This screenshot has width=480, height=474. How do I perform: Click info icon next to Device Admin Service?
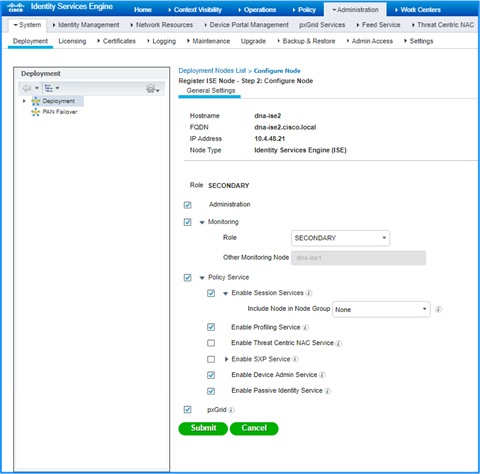pos(322,375)
